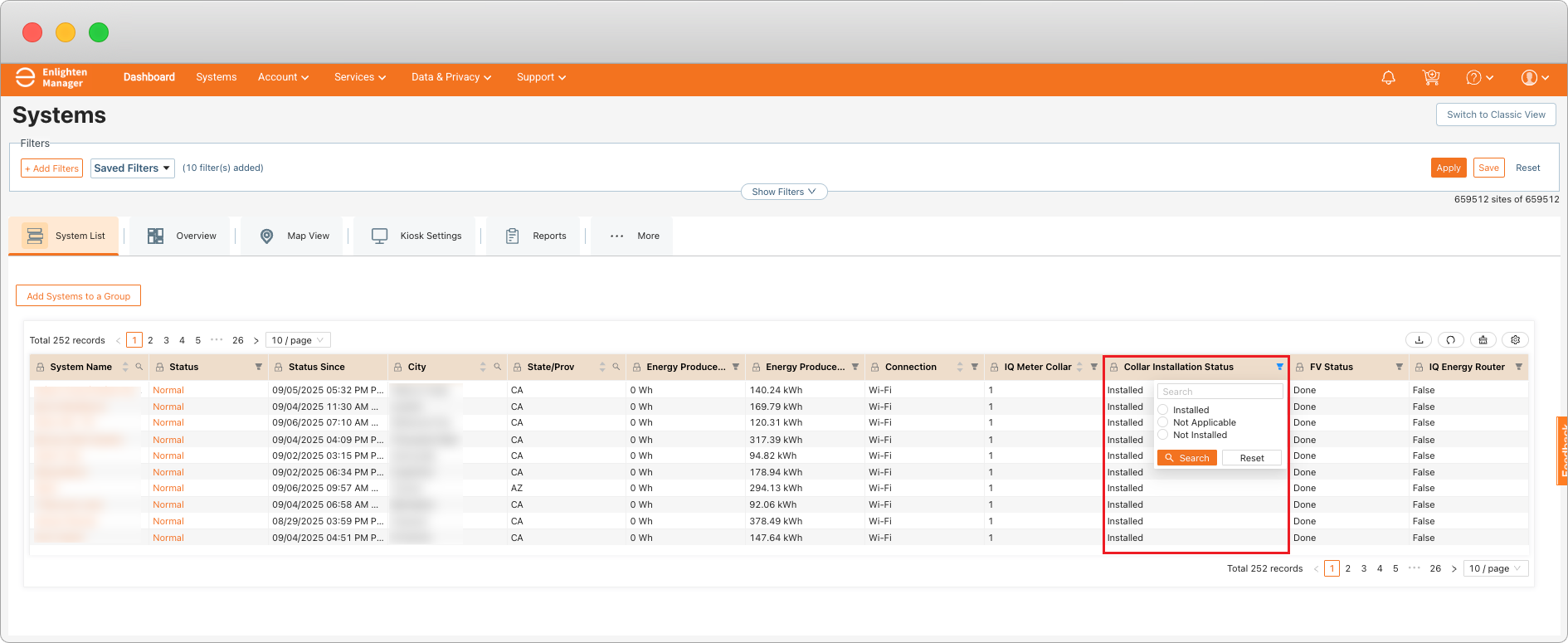Click the FV Status filter icon

[x=1399, y=367]
